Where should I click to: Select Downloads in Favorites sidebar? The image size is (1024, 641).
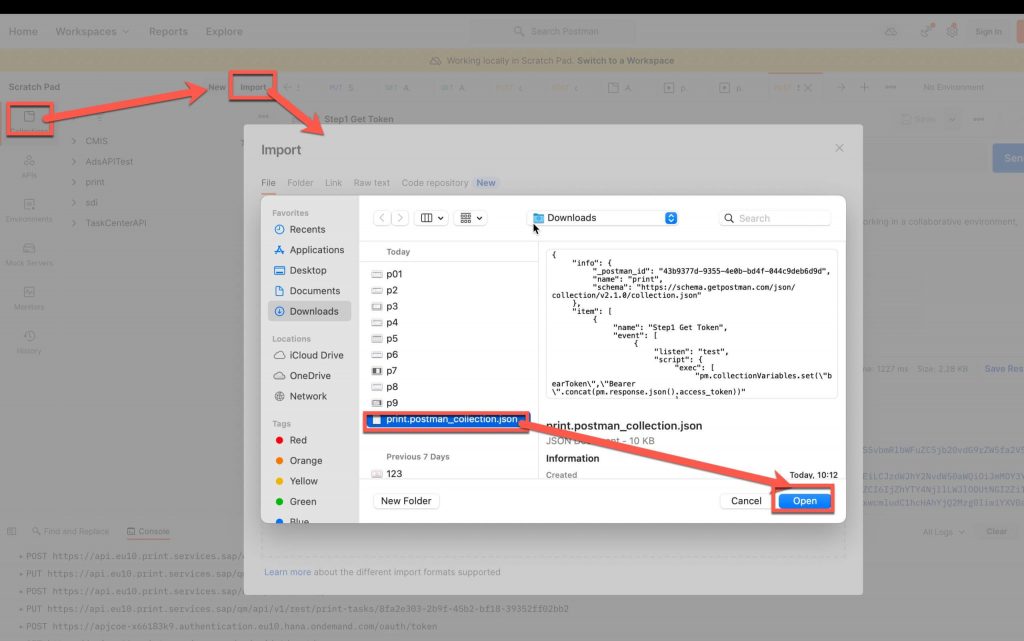pos(310,311)
